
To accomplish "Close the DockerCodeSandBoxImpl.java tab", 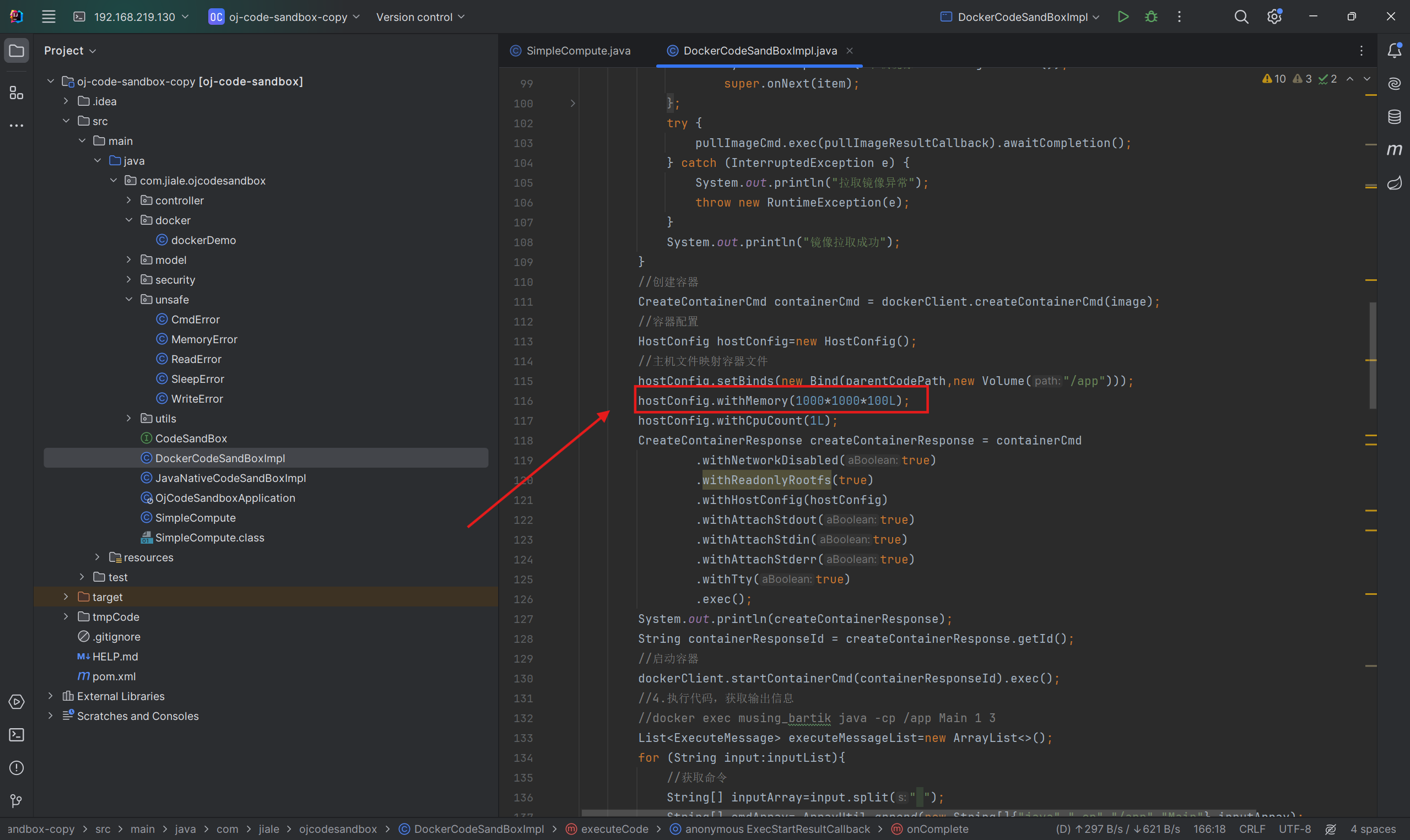I will pos(849,51).
